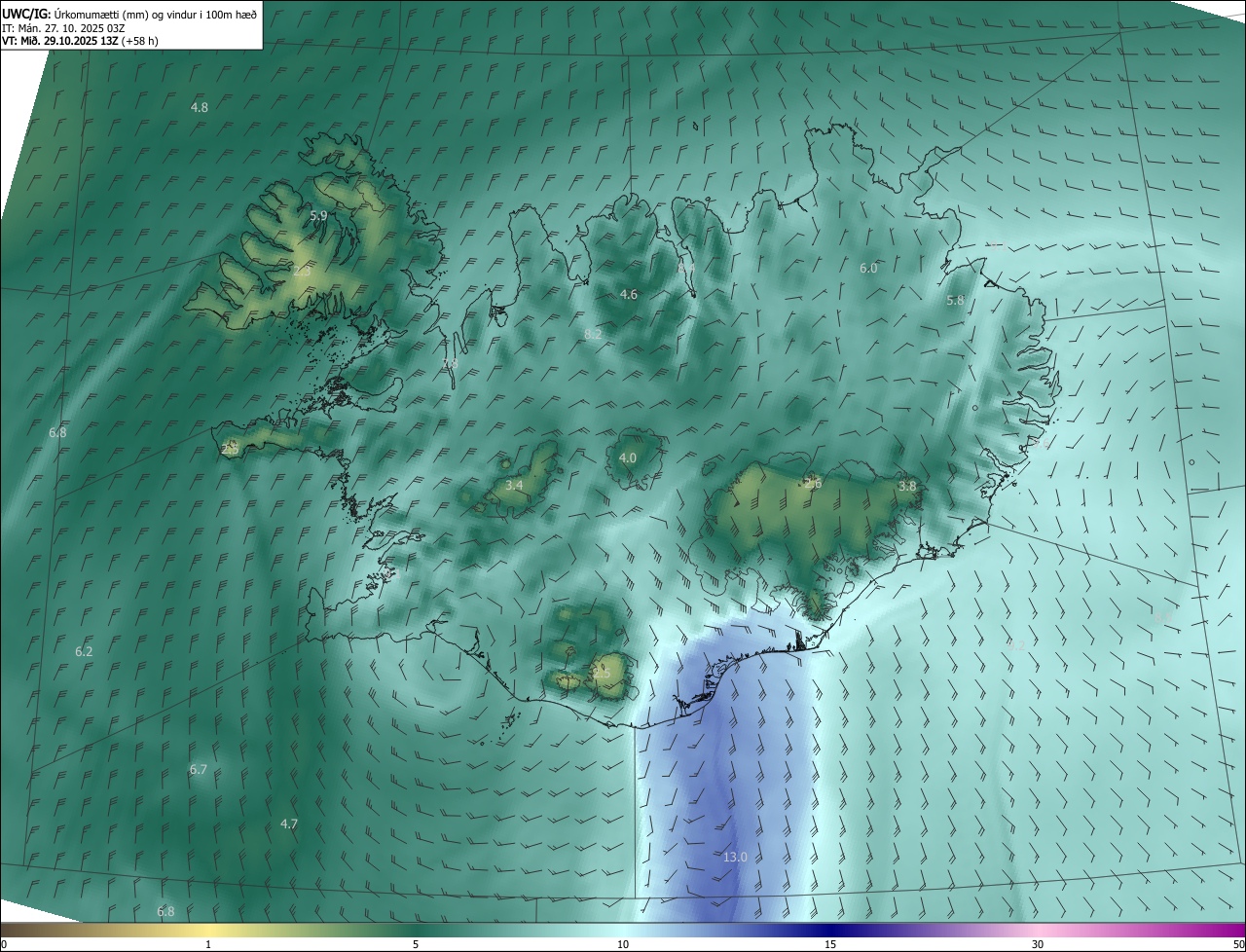This screenshot has width=1246, height=952.
Task: Click the 3.4 value on the glacier
Action: click(515, 485)
